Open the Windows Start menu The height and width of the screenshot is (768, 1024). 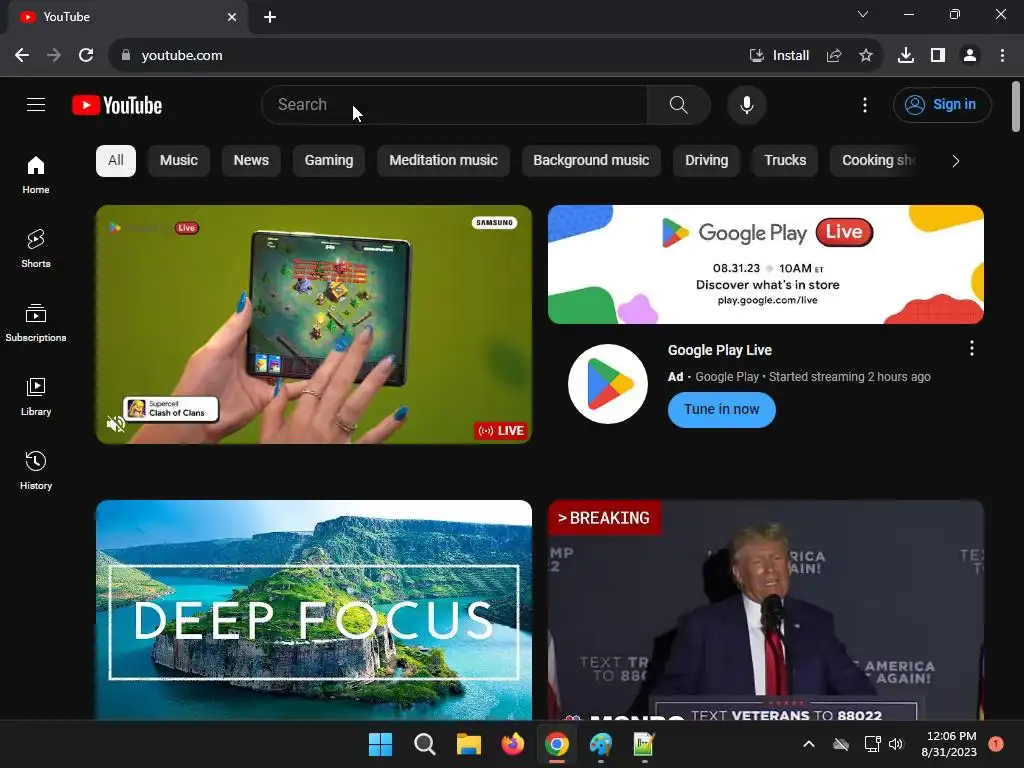click(x=380, y=744)
